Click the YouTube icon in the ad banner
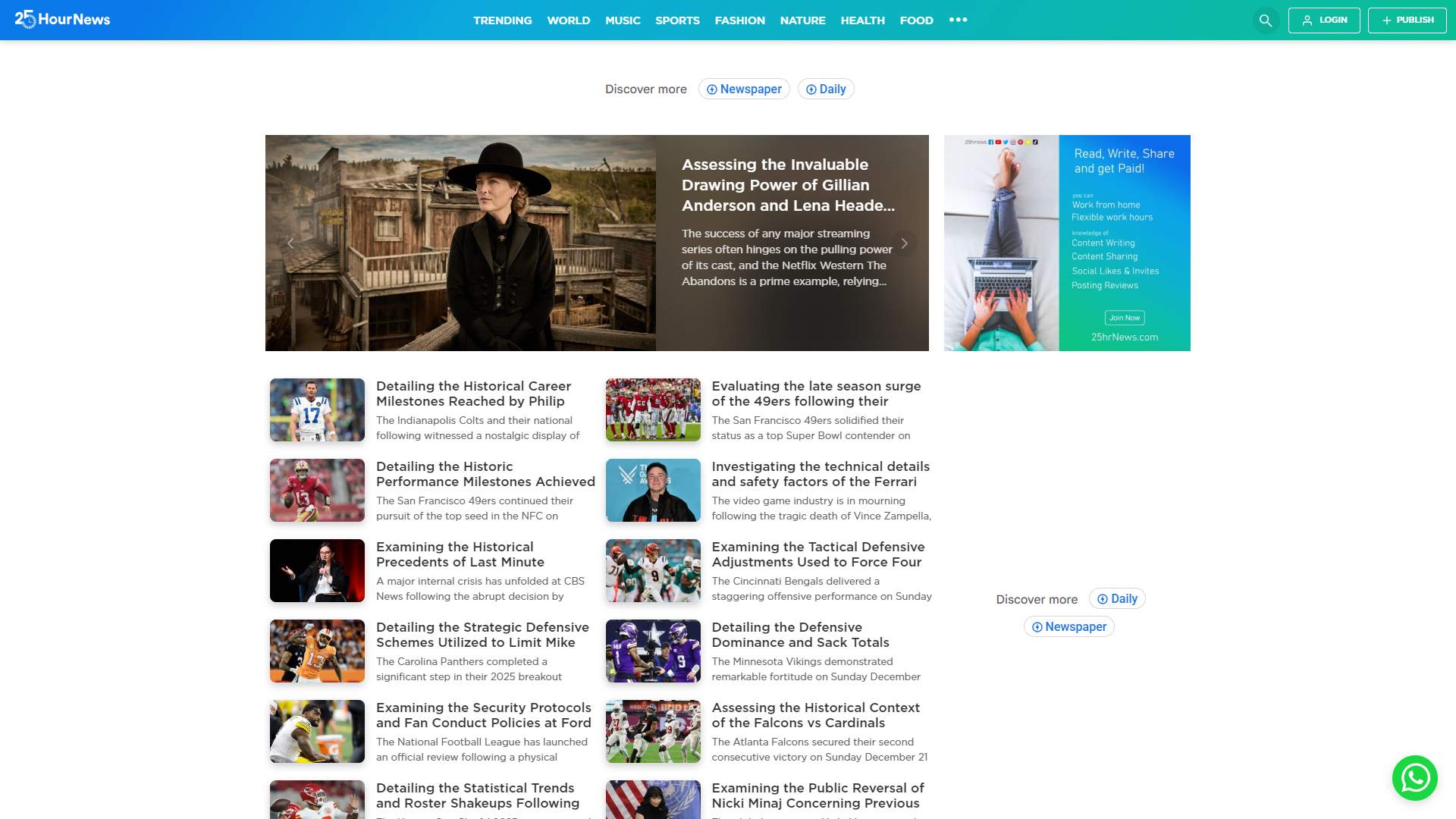The width and height of the screenshot is (1456, 819). pyautogui.click(x=998, y=143)
